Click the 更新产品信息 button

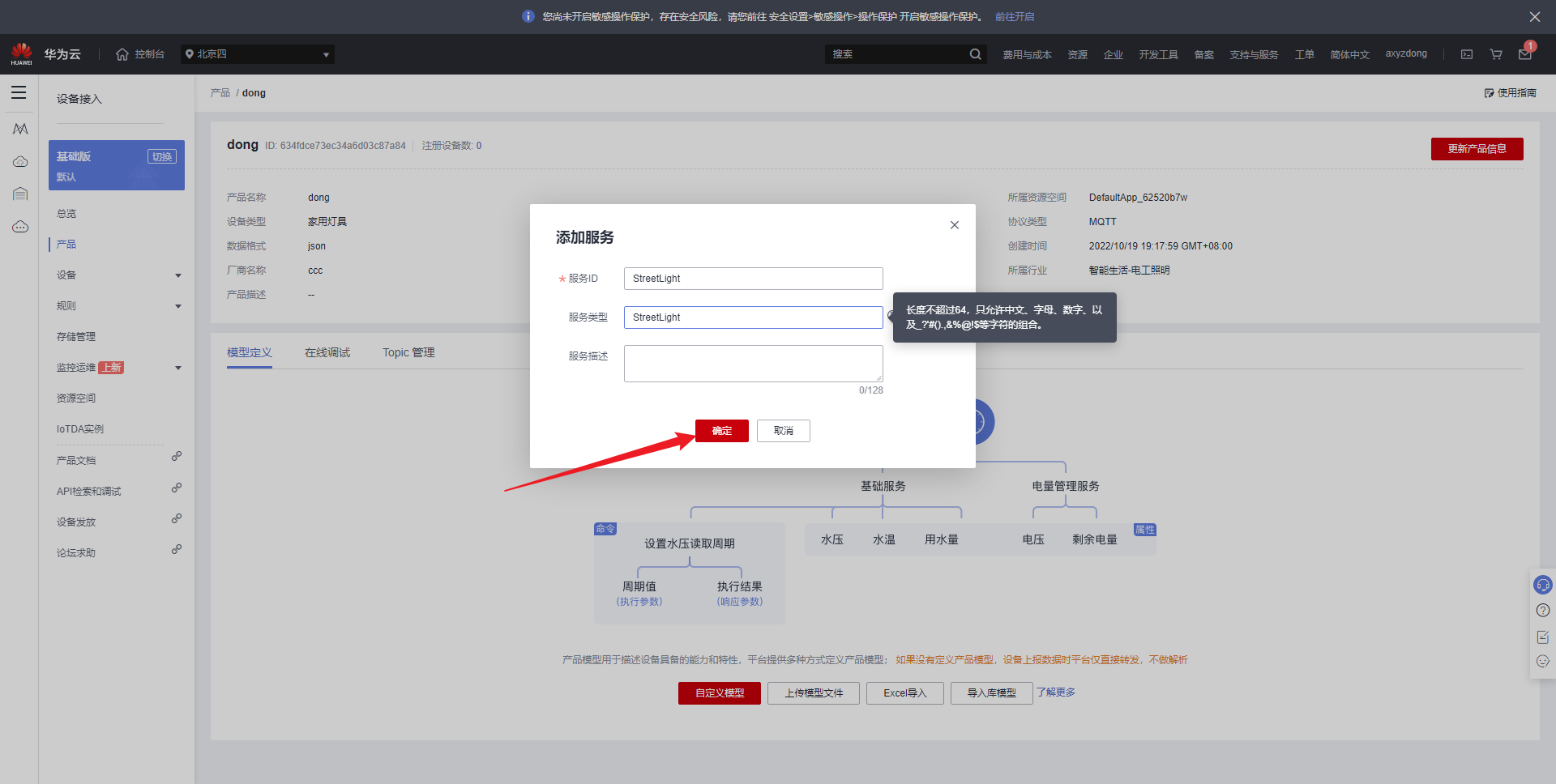click(x=1477, y=149)
